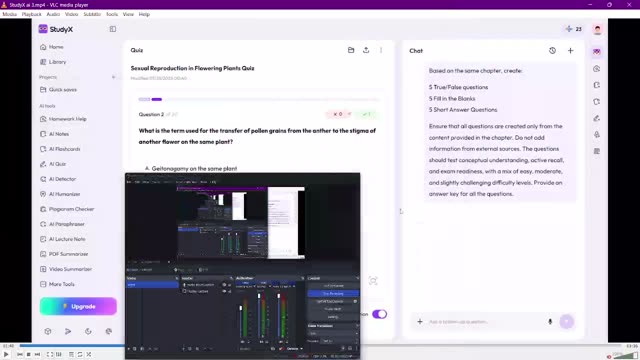
Task: Open the Subtitle menu in VLC
Action: [92, 14]
